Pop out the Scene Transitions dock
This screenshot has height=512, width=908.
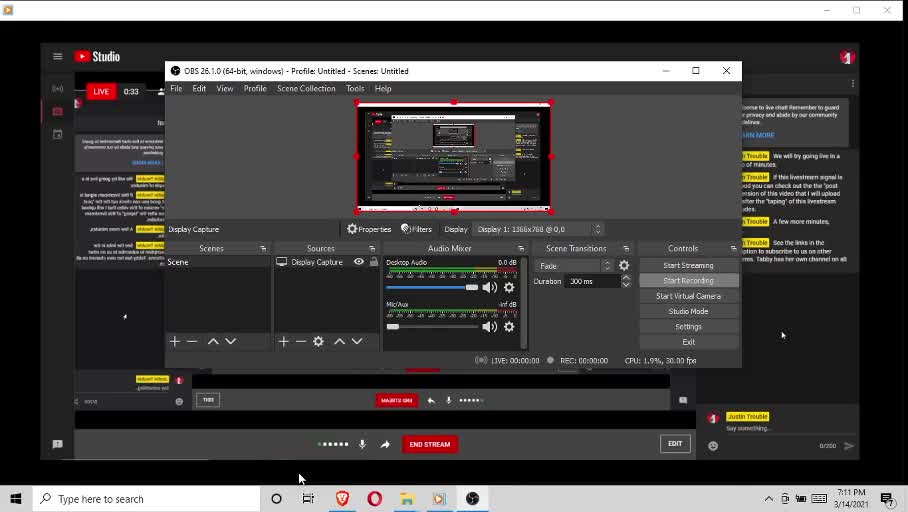tap(626, 248)
